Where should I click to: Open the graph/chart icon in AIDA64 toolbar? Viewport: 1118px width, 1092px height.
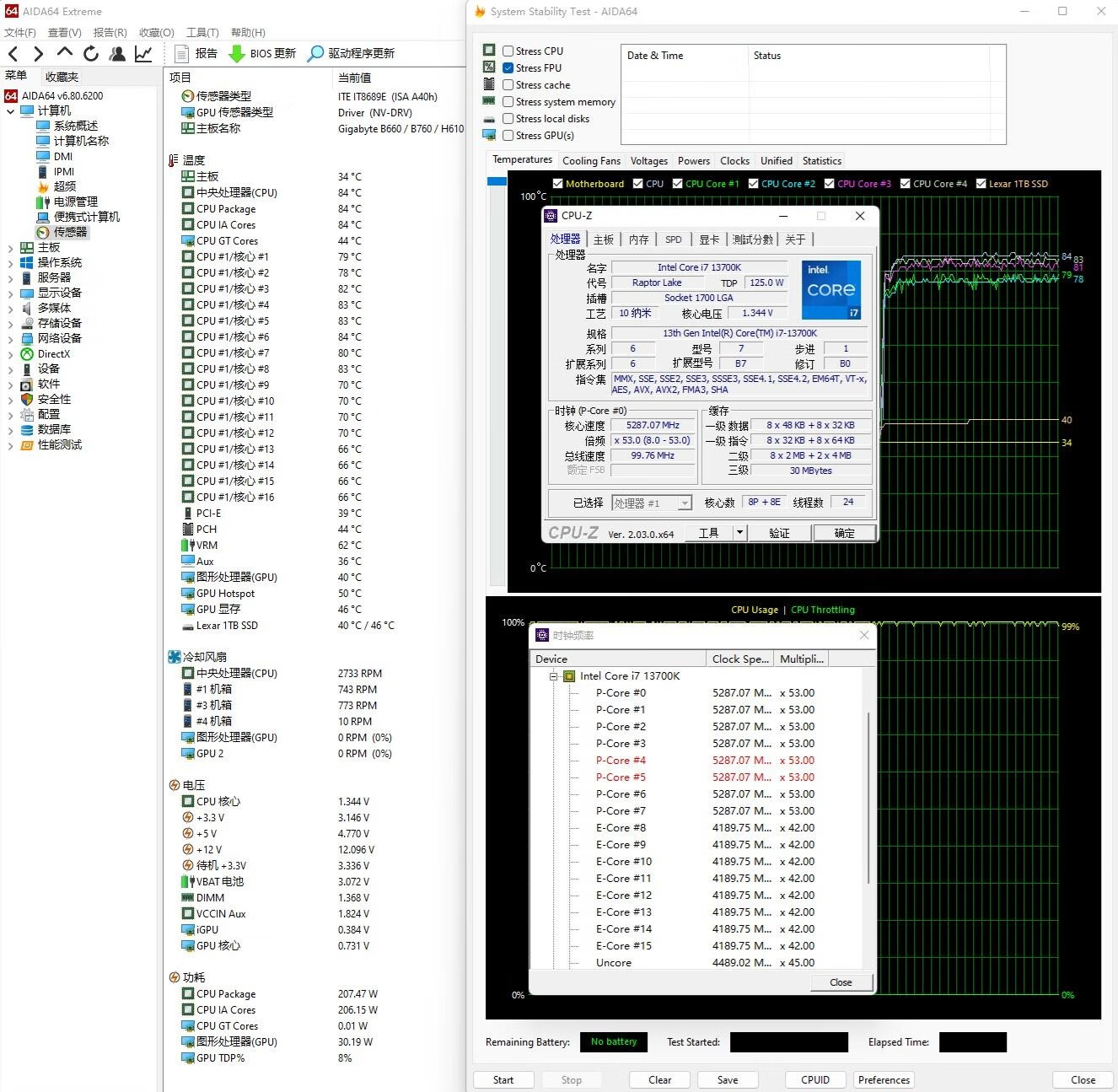click(143, 53)
